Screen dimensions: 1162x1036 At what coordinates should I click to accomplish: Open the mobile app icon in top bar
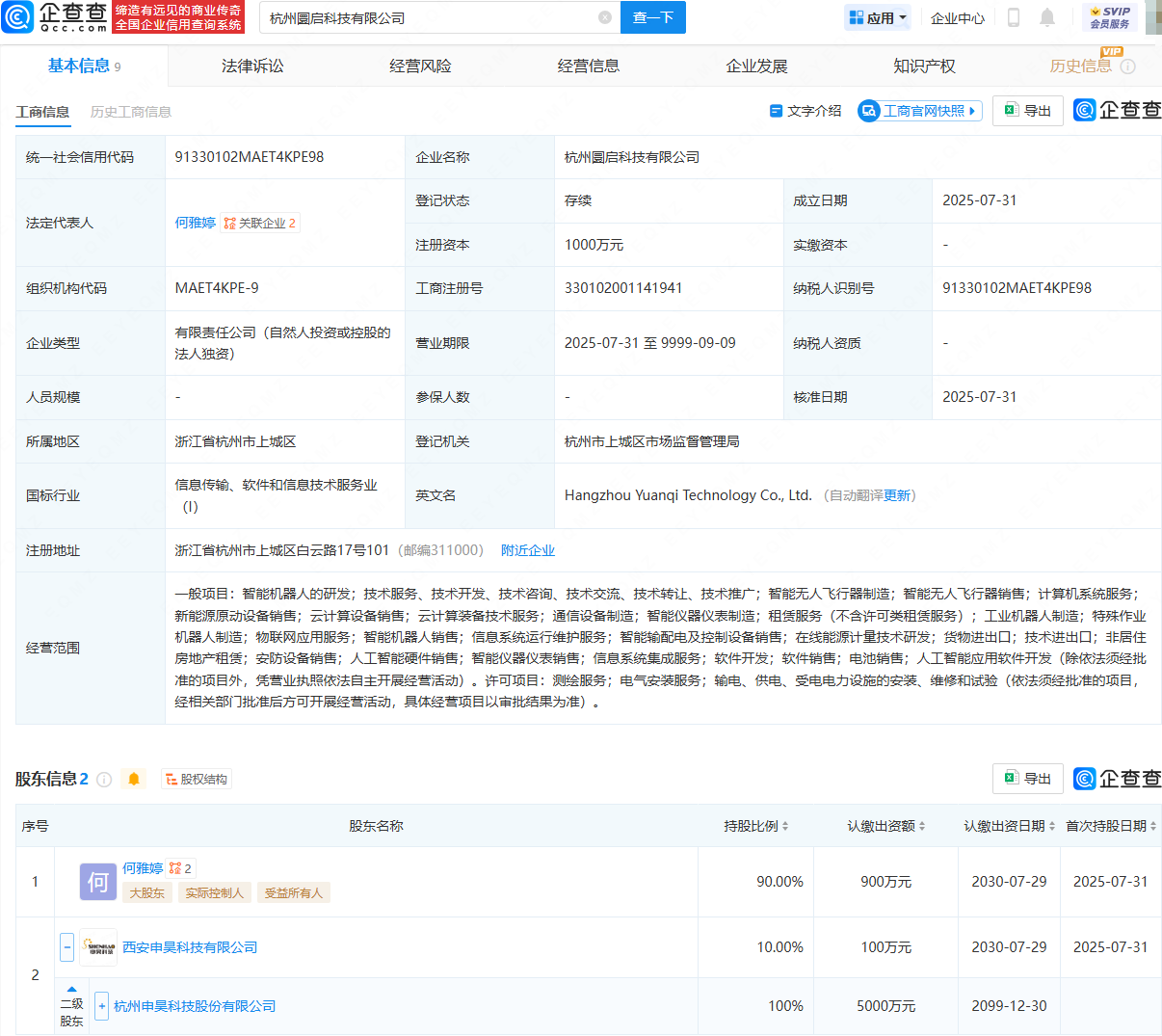click(1014, 17)
